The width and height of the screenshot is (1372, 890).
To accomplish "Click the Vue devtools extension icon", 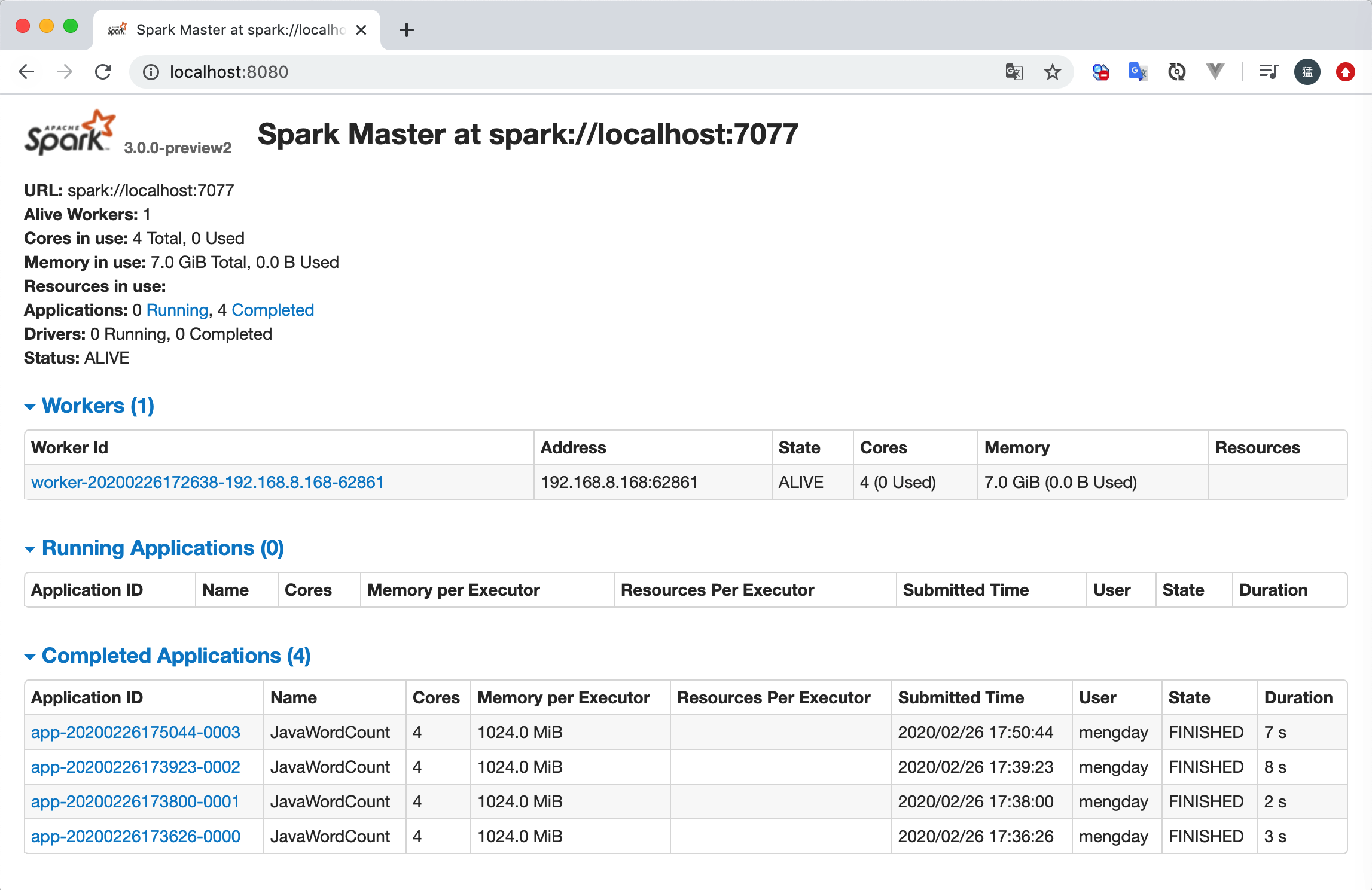I will (1215, 72).
